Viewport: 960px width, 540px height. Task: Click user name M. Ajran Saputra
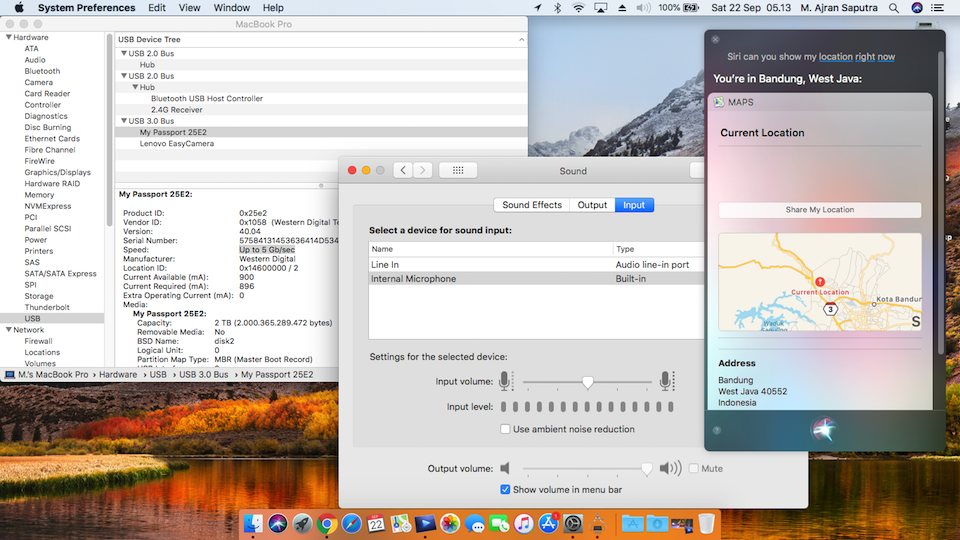click(839, 8)
